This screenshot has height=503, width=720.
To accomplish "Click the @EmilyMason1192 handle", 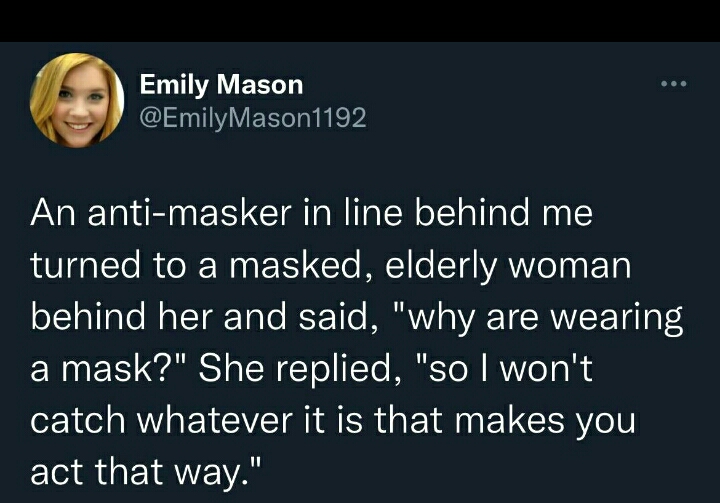I will coord(253,118).
